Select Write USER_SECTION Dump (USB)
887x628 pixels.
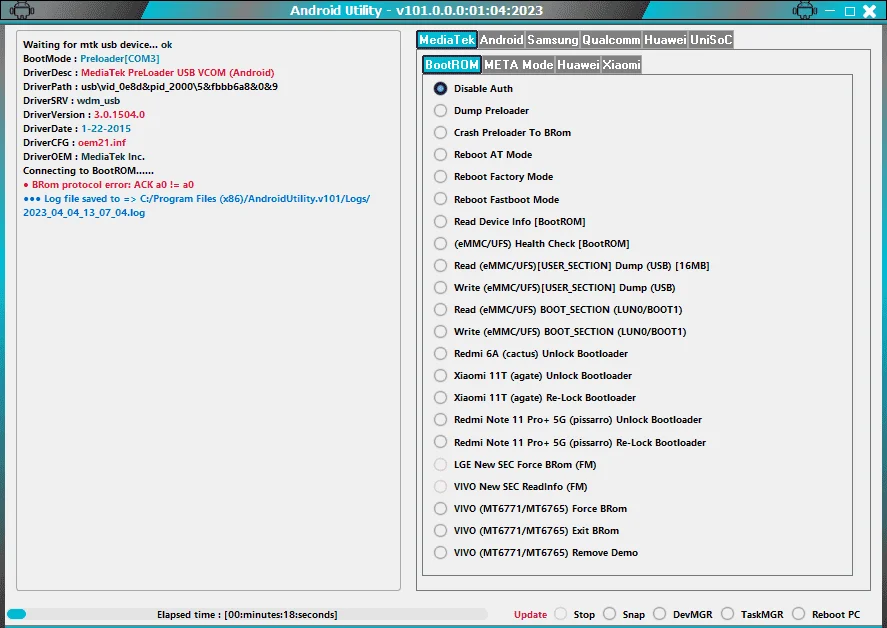coord(440,288)
